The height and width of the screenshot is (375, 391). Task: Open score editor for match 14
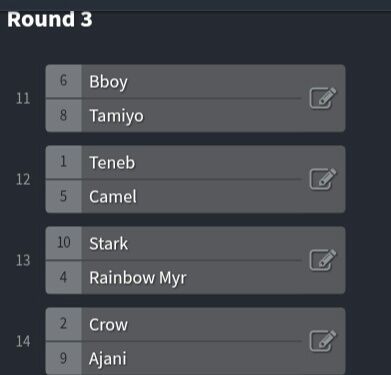click(x=323, y=341)
